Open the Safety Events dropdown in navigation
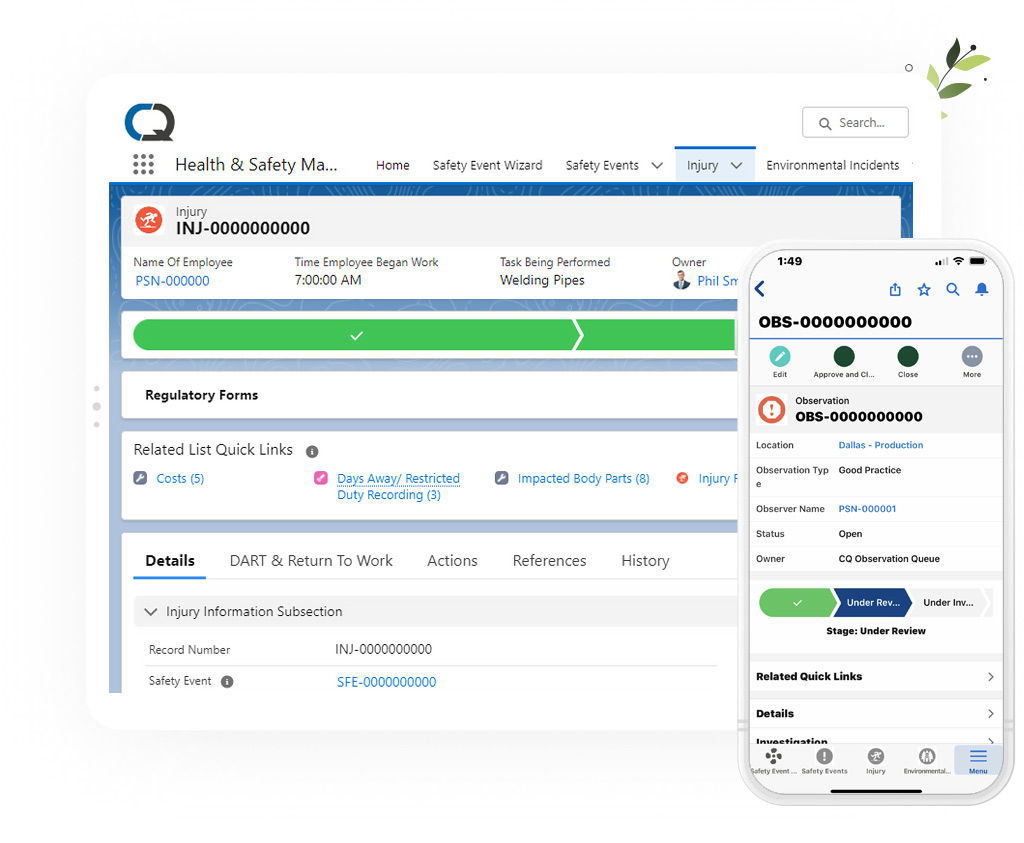This screenshot has width=1024, height=843. 656,164
